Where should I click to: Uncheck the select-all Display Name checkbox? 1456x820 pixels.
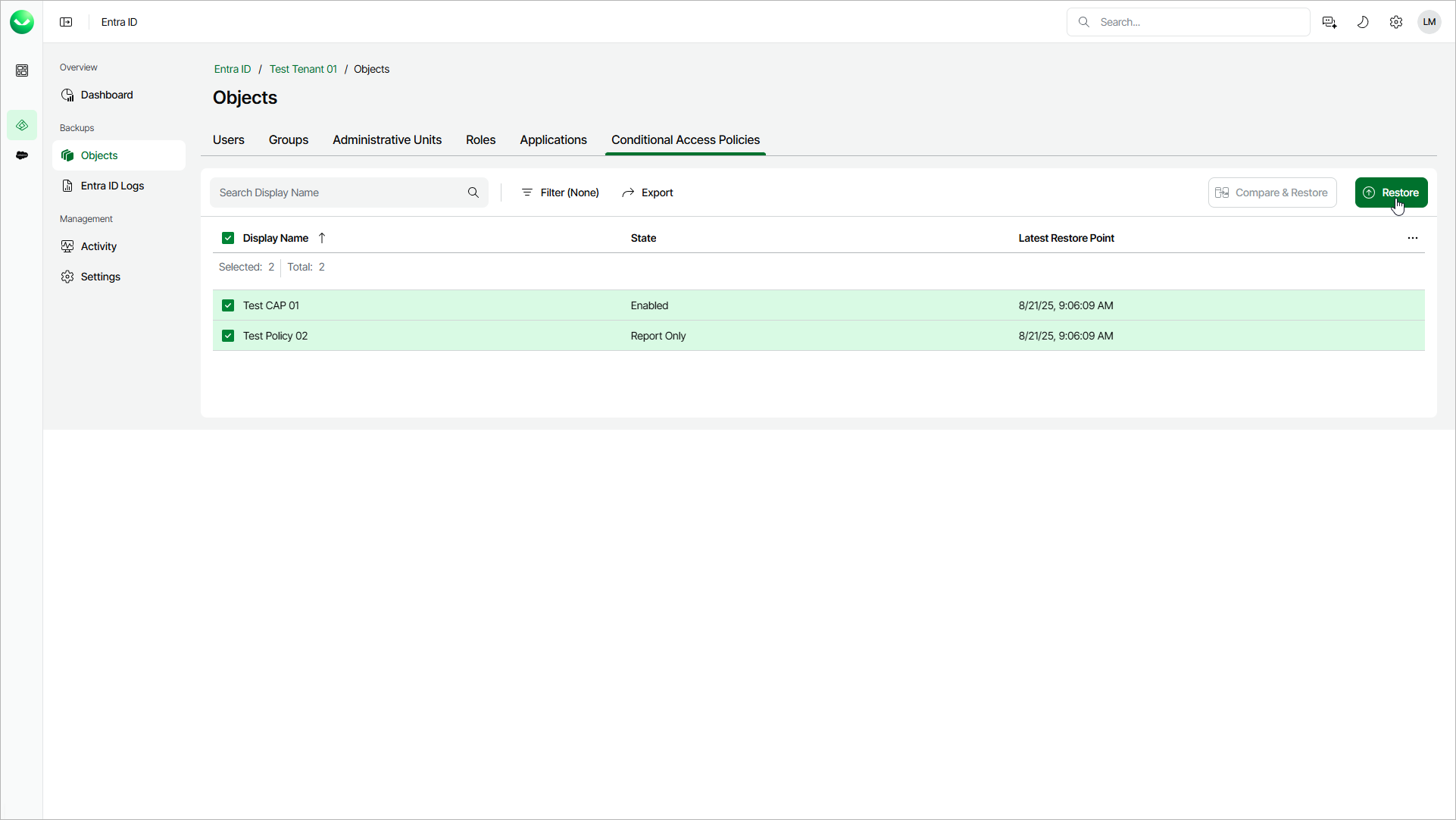coord(228,238)
